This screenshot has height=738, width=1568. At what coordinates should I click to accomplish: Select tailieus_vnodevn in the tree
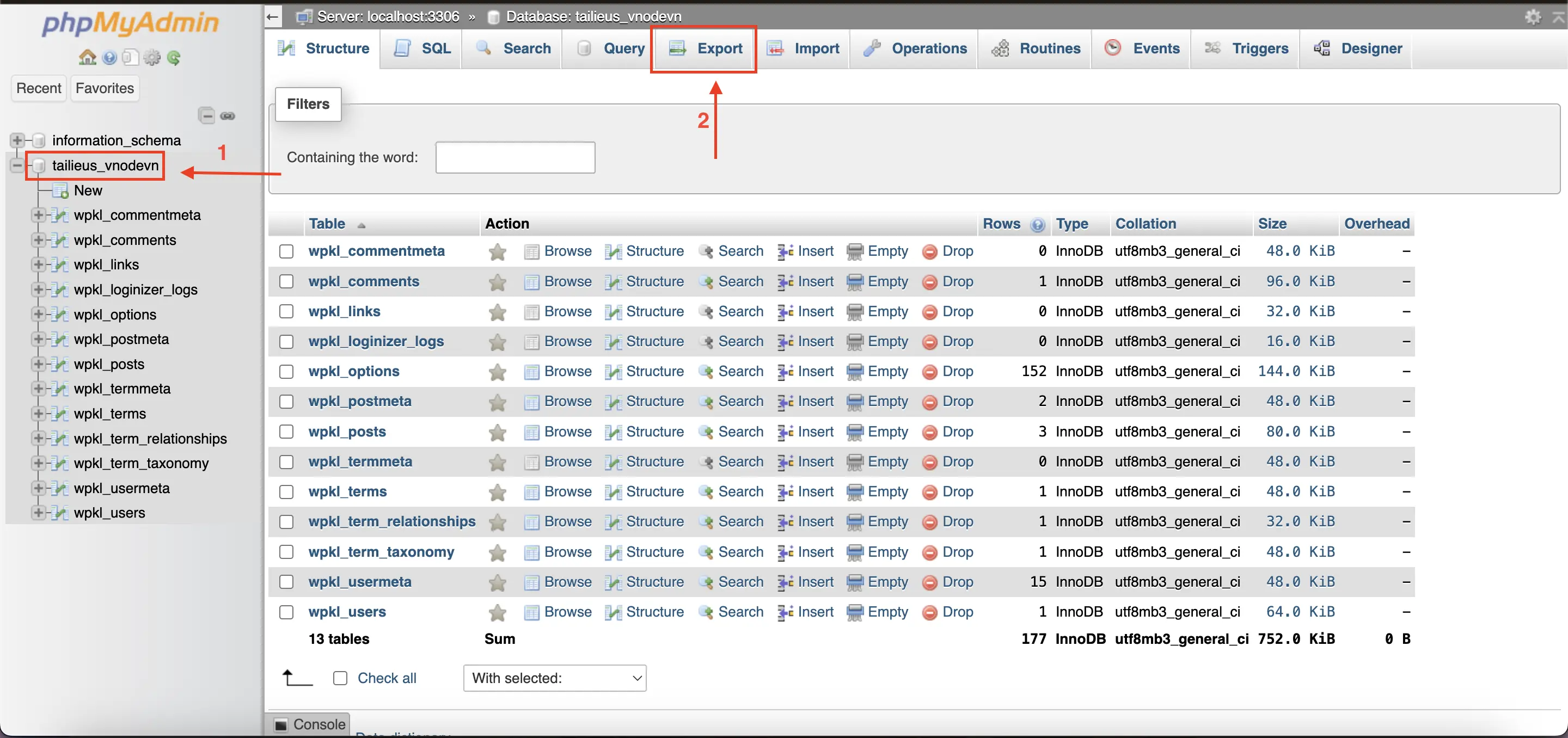(x=105, y=165)
